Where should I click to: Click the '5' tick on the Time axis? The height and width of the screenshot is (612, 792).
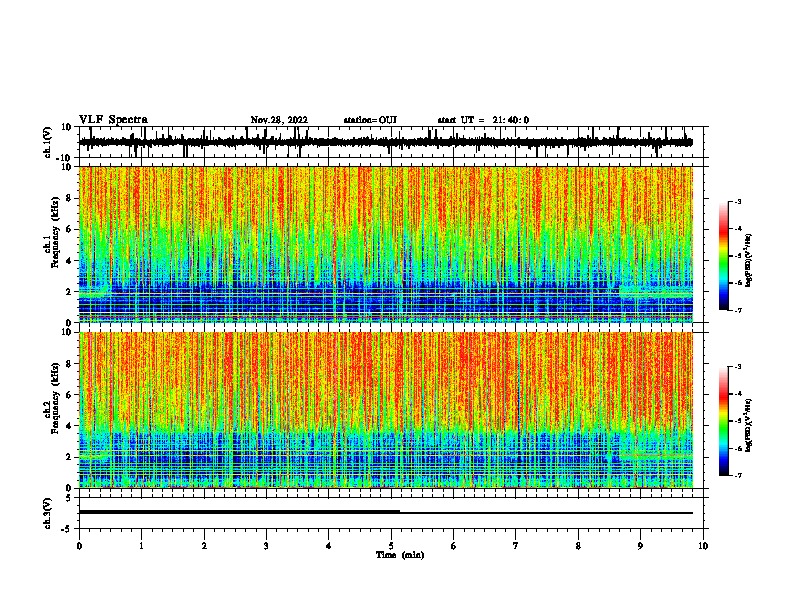pyautogui.click(x=391, y=546)
